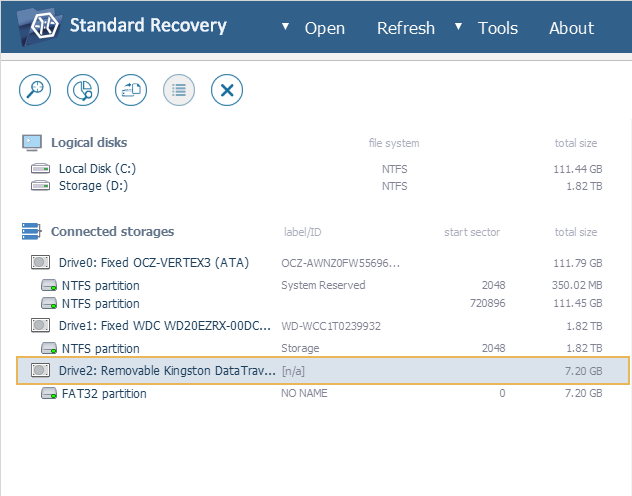
Task: Click the 350.02 MB size value
Action: tap(577, 285)
